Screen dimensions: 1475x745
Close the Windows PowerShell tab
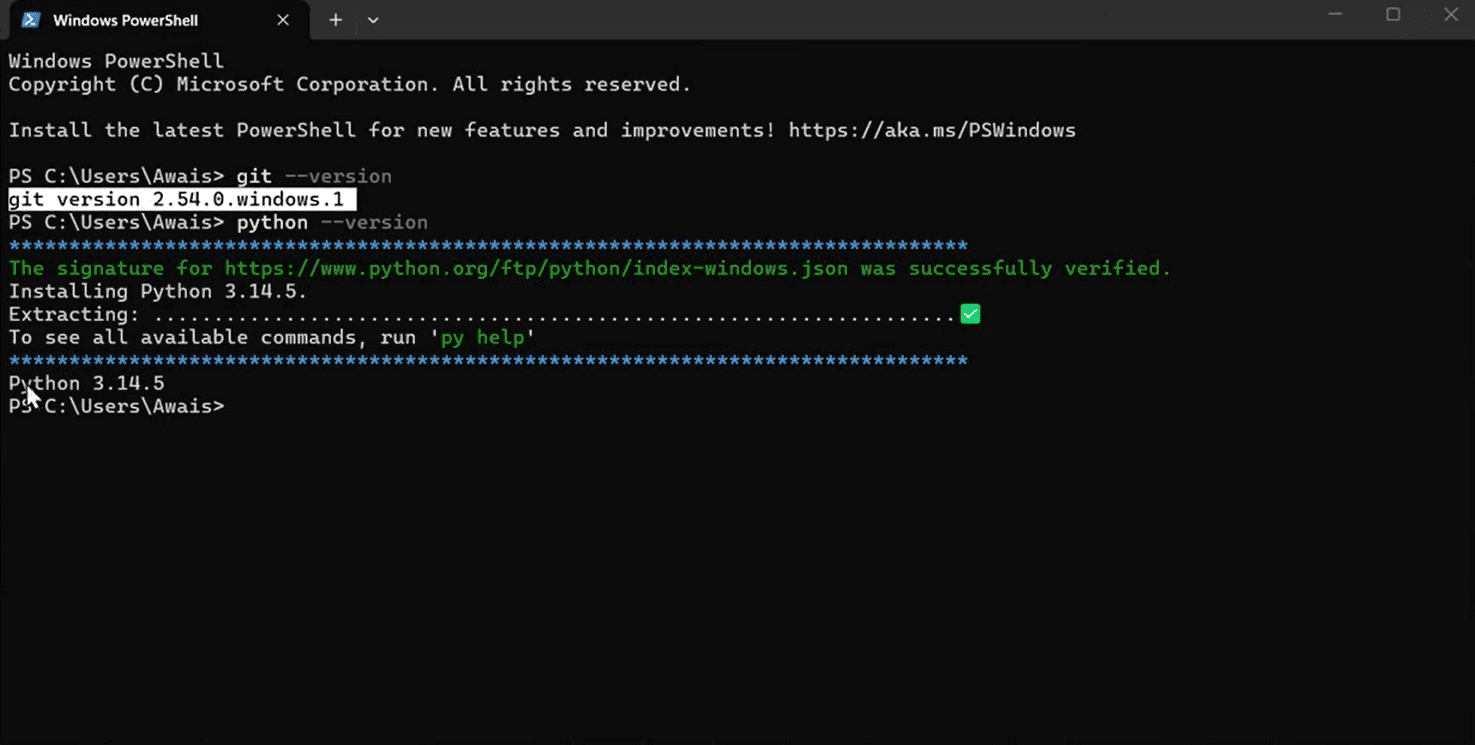pos(283,20)
